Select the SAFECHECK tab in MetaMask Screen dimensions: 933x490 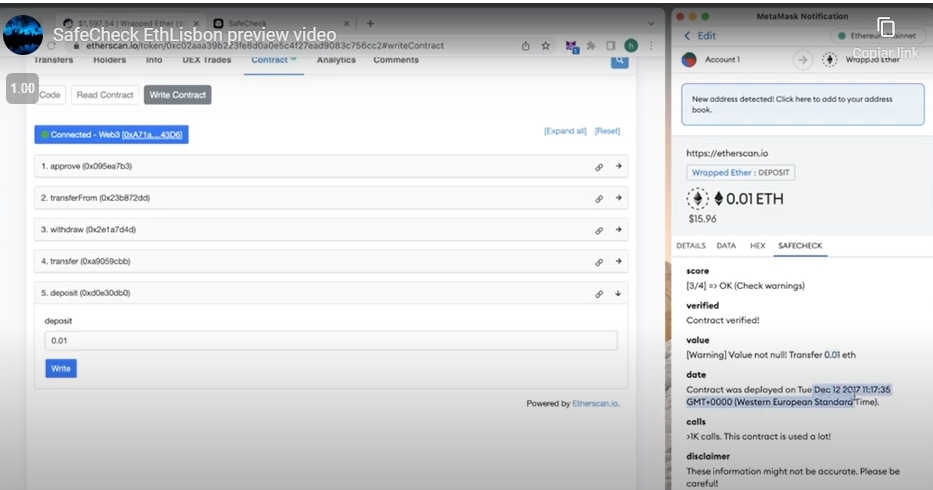[800, 246]
